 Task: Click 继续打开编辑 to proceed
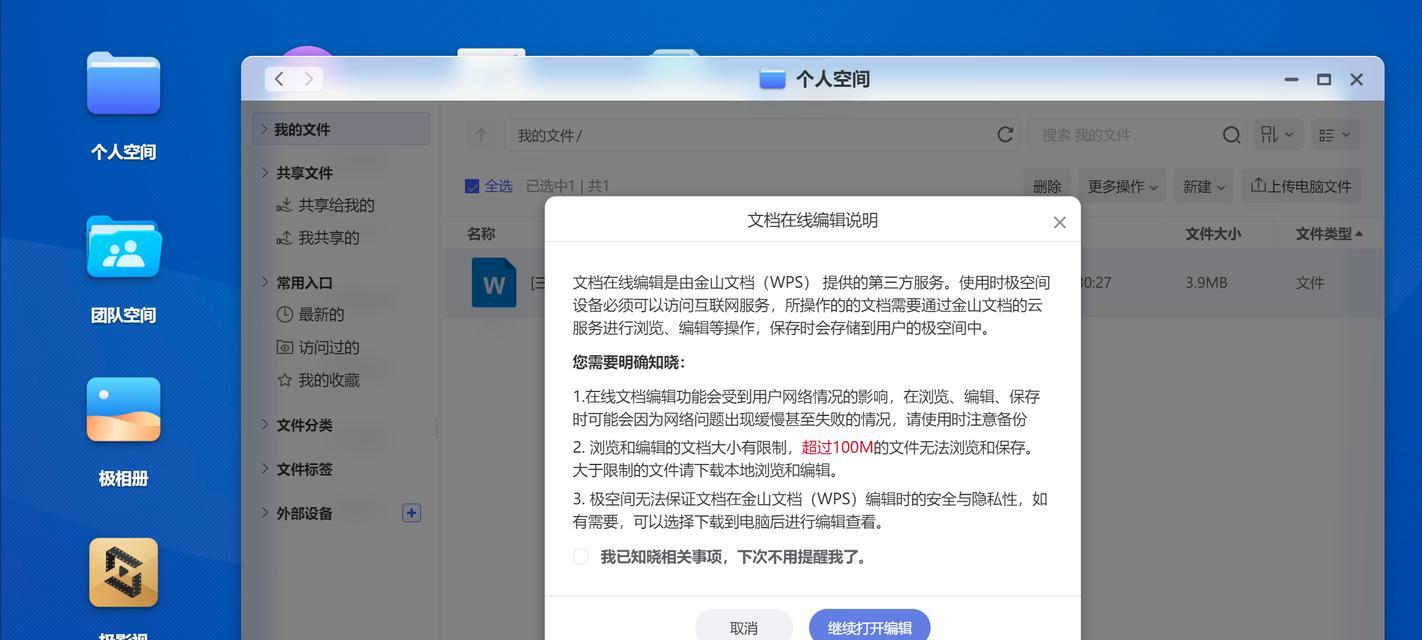pyautogui.click(x=870, y=627)
